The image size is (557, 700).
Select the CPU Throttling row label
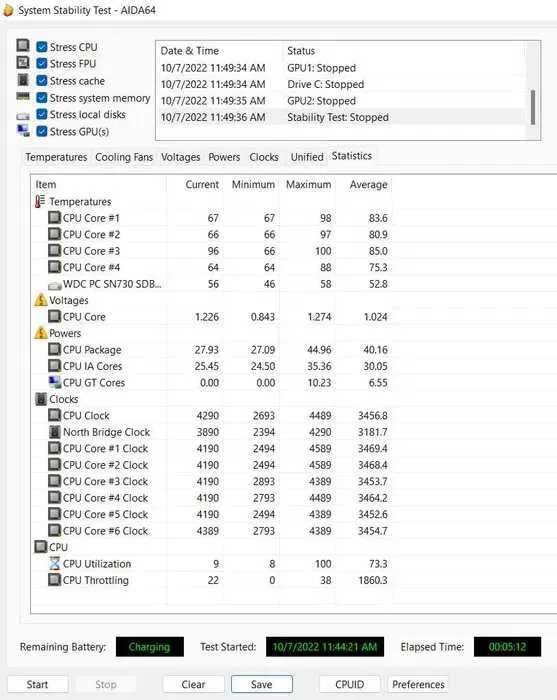click(96, 580)
